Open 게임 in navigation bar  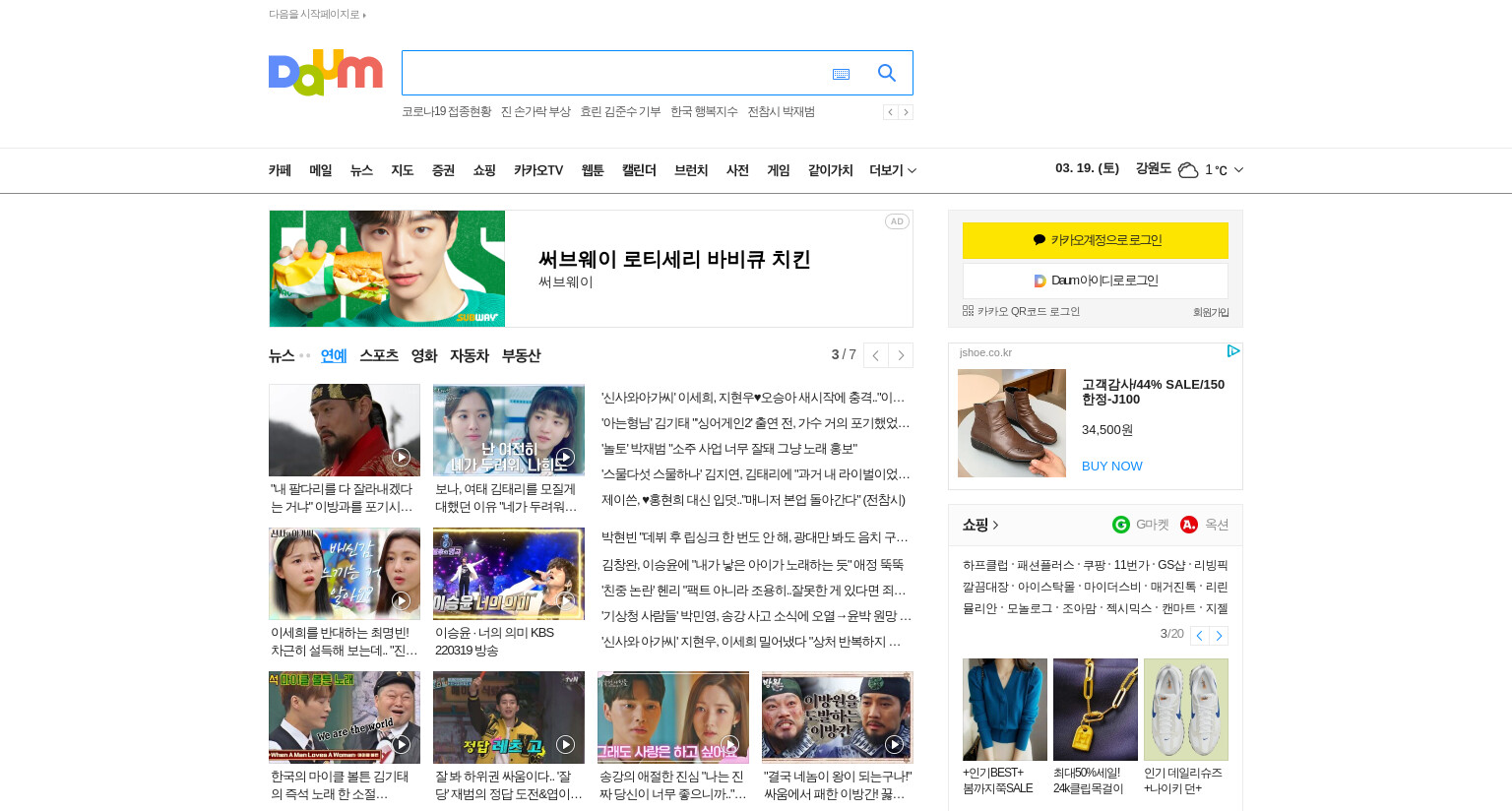point(779,170)
